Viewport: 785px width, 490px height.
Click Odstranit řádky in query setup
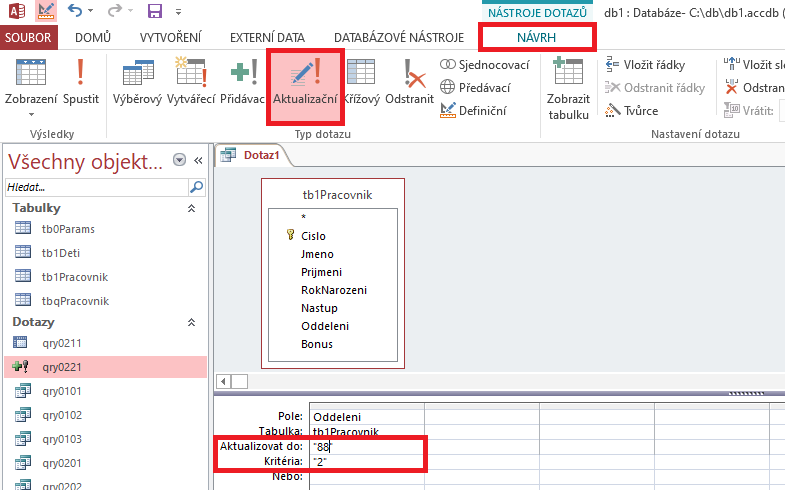[x=655, y=88]
